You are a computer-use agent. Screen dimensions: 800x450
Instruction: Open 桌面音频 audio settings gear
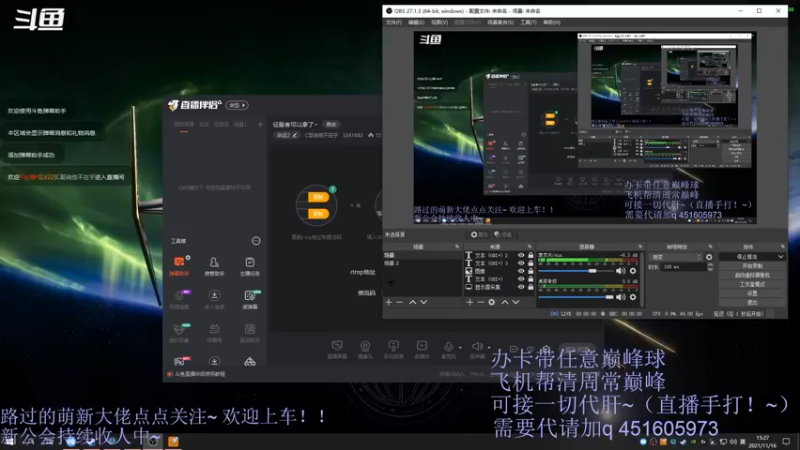pyautogui.click(x=633, y=297)
